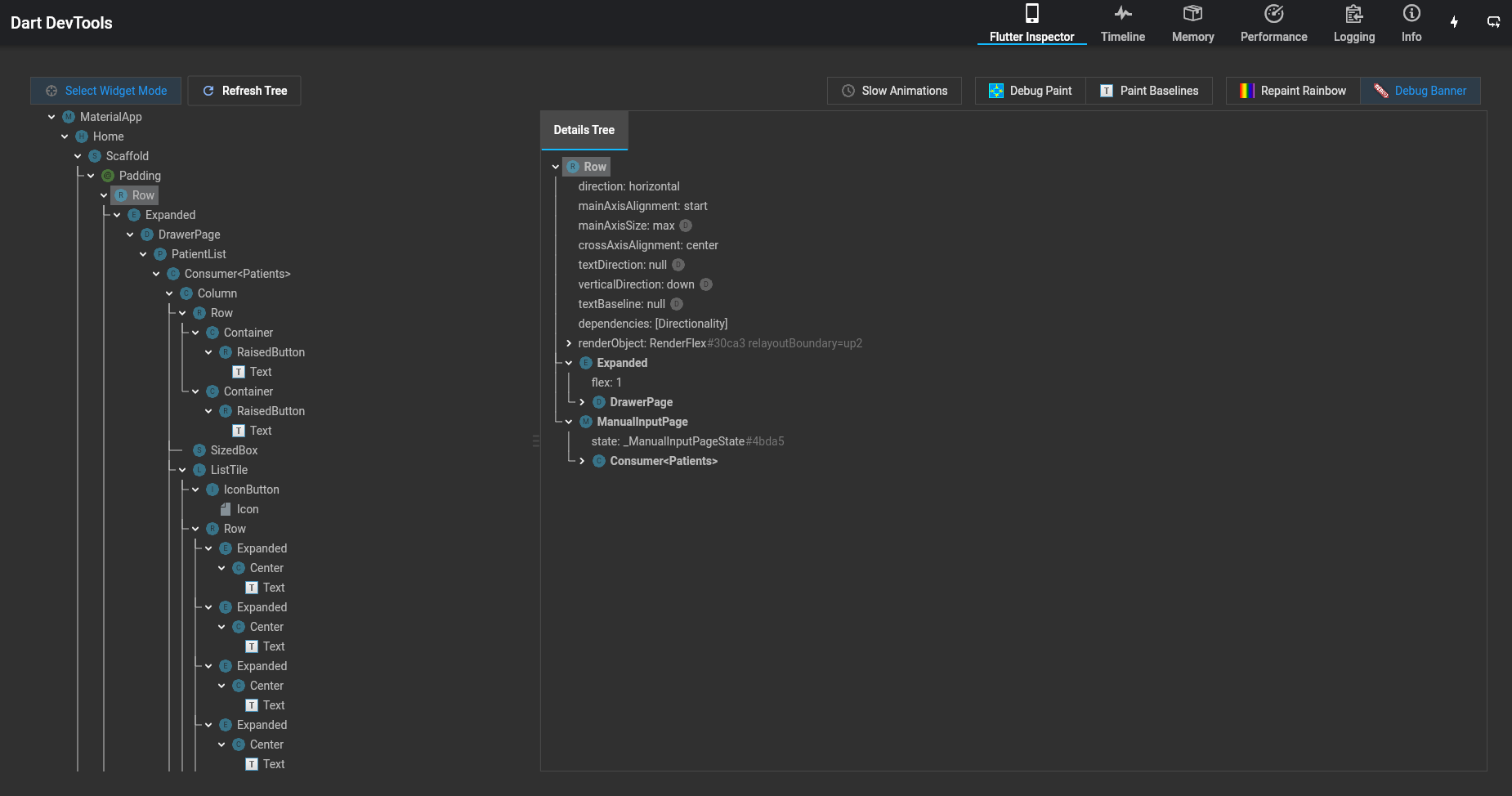Viewport: 1512px width, 796px height.
Task: Expand the Consumer<Patients> node in Details Tree
Action: coord(582,461)
